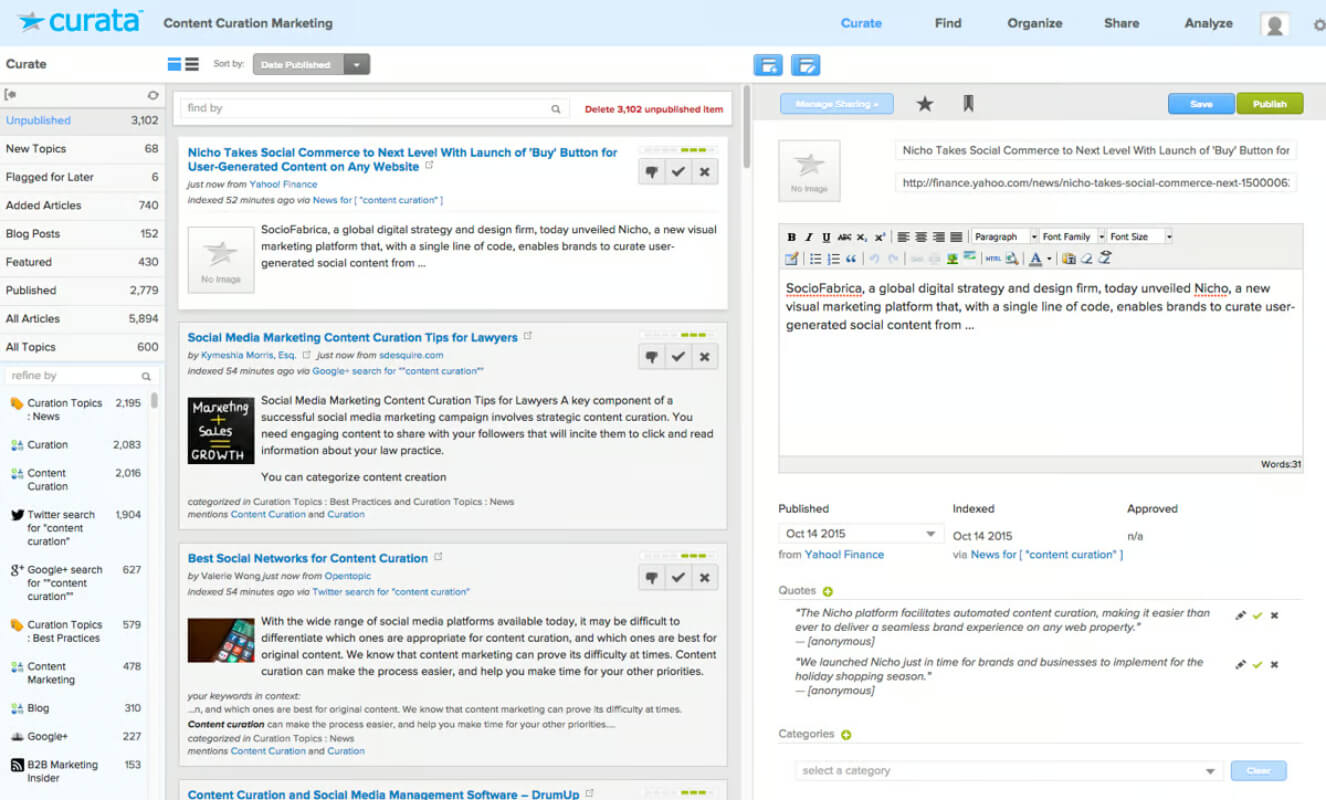
Task: Refresh the Curate sidebar list
Action: (x=153, y=95)
